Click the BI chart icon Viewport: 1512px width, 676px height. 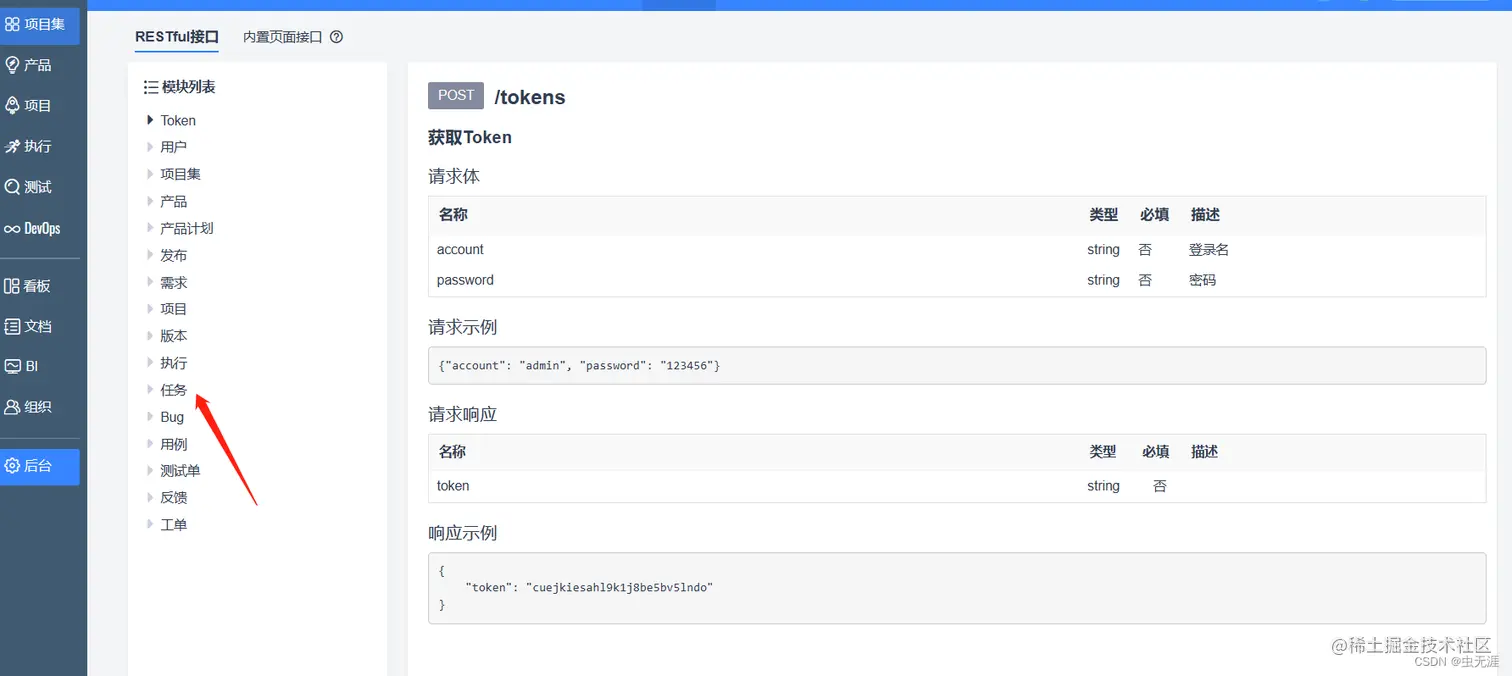tap(12, 366)
